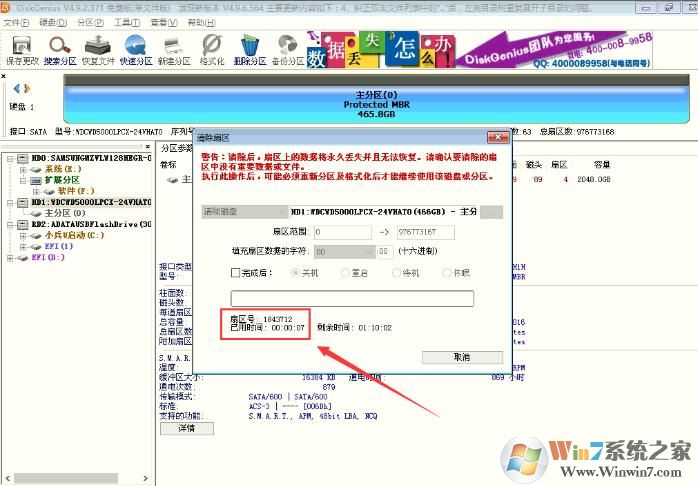The image size is (698, 486).
Task: Click the RD2 ADATA USB disk icon
Action: coord(23,224)
